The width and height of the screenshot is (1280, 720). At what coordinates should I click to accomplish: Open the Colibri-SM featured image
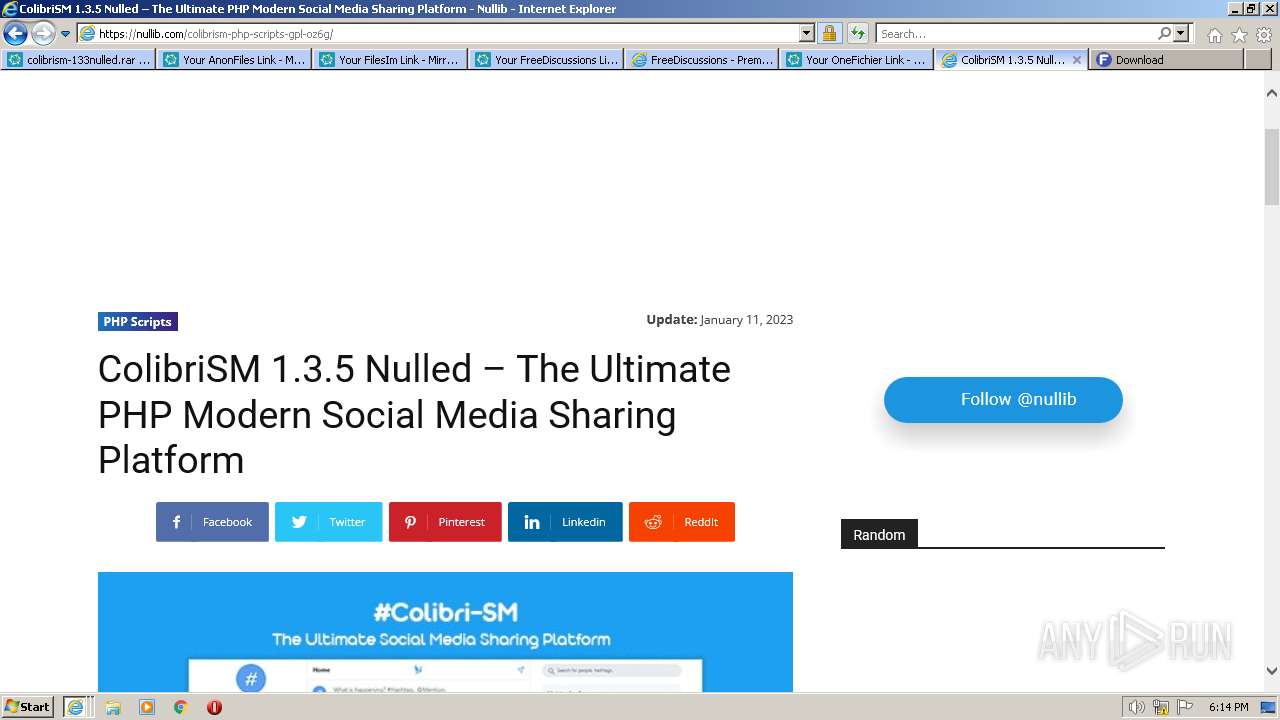pos(445,632)
